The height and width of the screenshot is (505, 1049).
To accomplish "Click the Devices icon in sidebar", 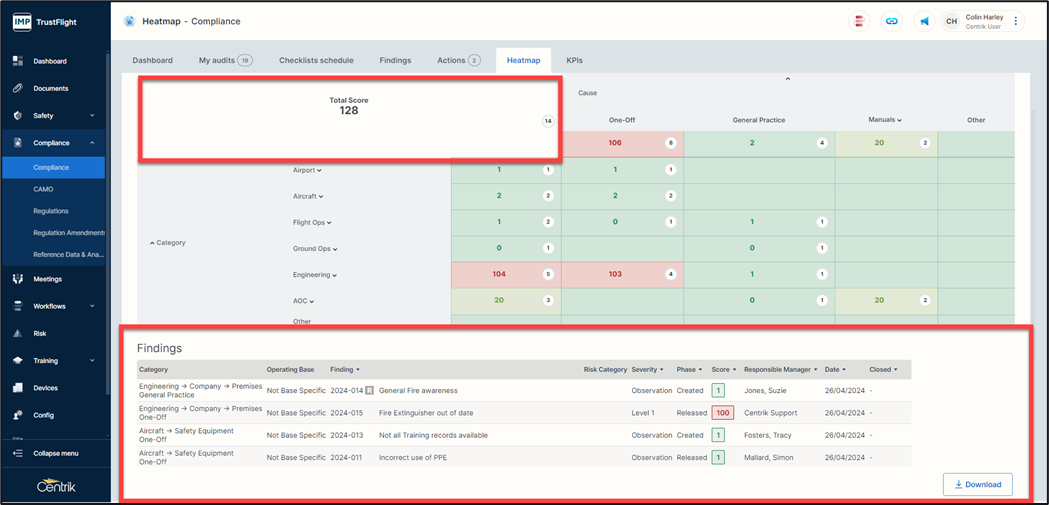I will point(18,388).
